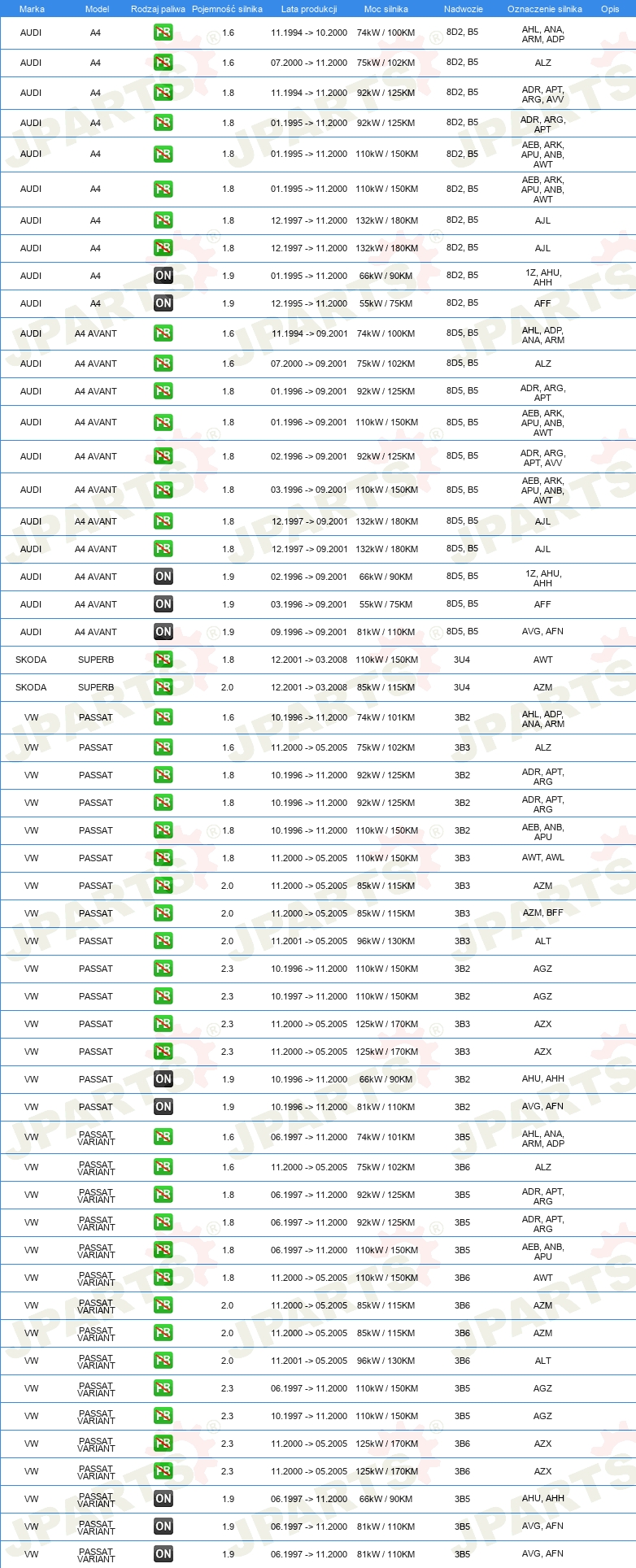Click SKODA in the Superb 1.8 row
The width and height of the screenshot is (636, 1568).
(31, 660)
